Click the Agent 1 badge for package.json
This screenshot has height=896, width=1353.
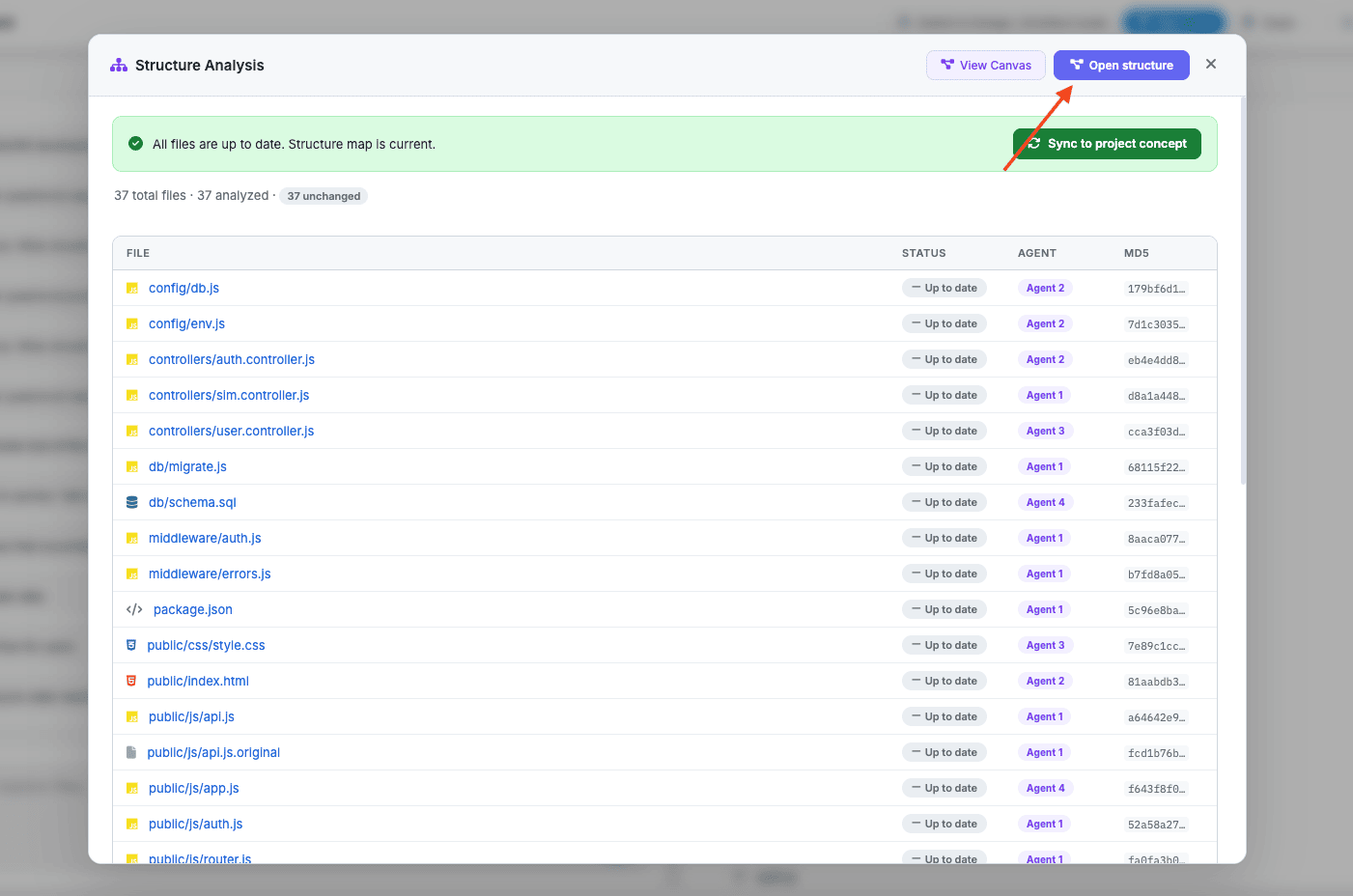(1045, 610)
